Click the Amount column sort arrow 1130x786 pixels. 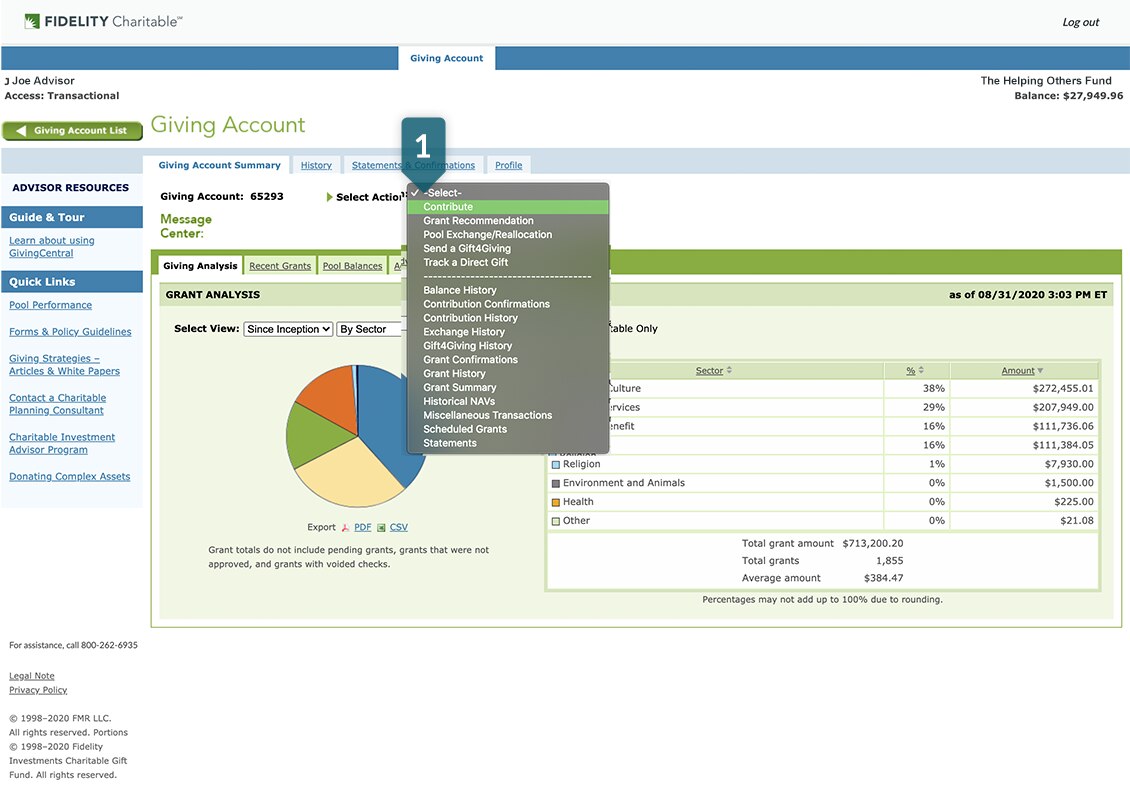point(1040,370)
